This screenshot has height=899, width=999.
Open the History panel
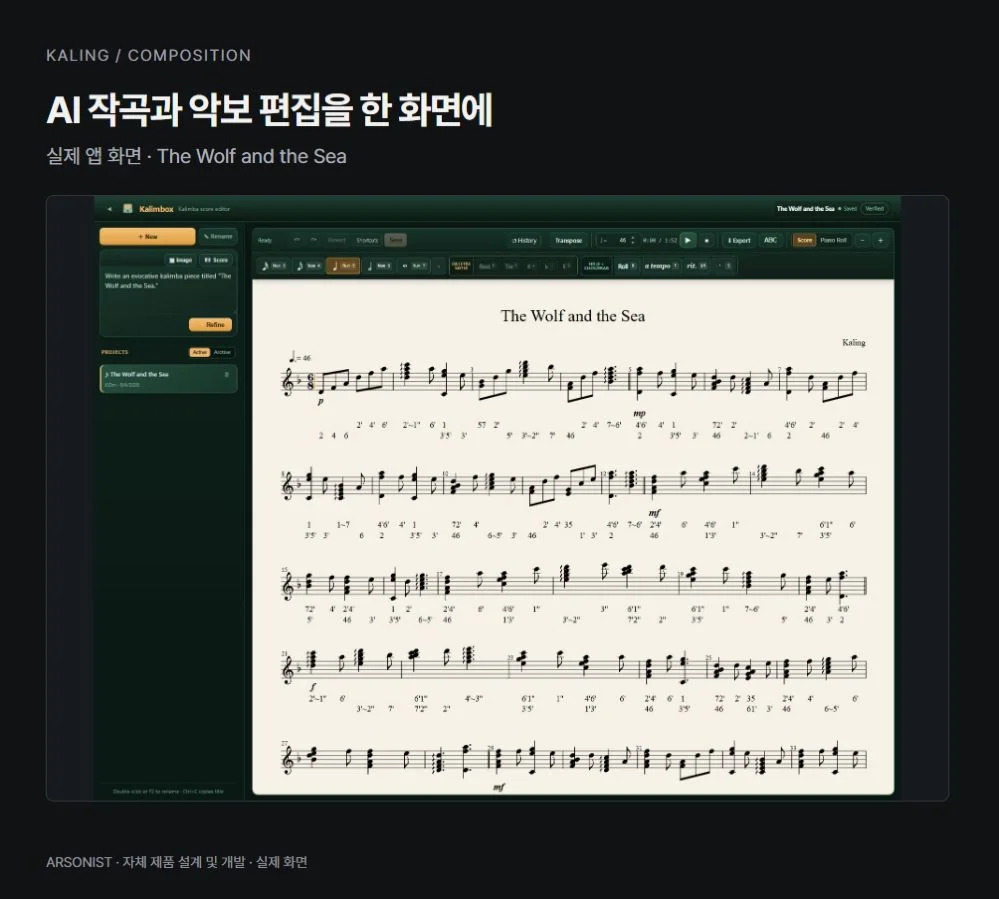tap(524, 241)
